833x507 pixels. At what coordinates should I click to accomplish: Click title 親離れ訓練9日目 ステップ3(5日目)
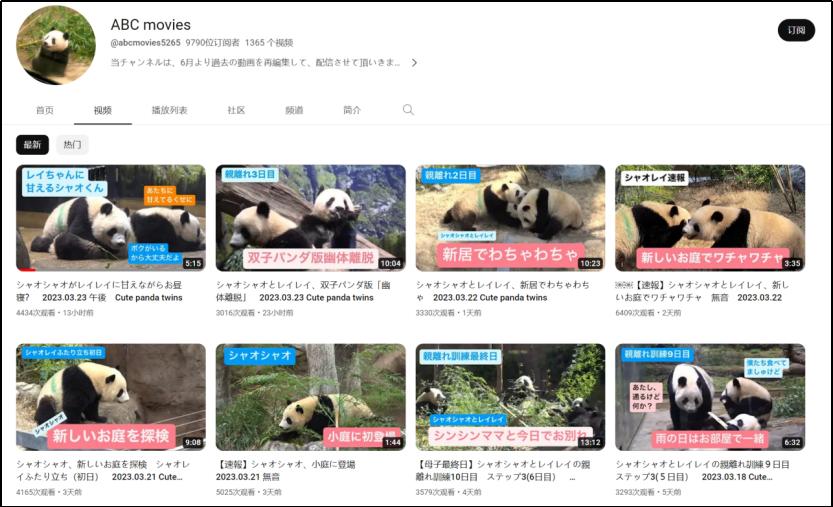click(702, 470)
